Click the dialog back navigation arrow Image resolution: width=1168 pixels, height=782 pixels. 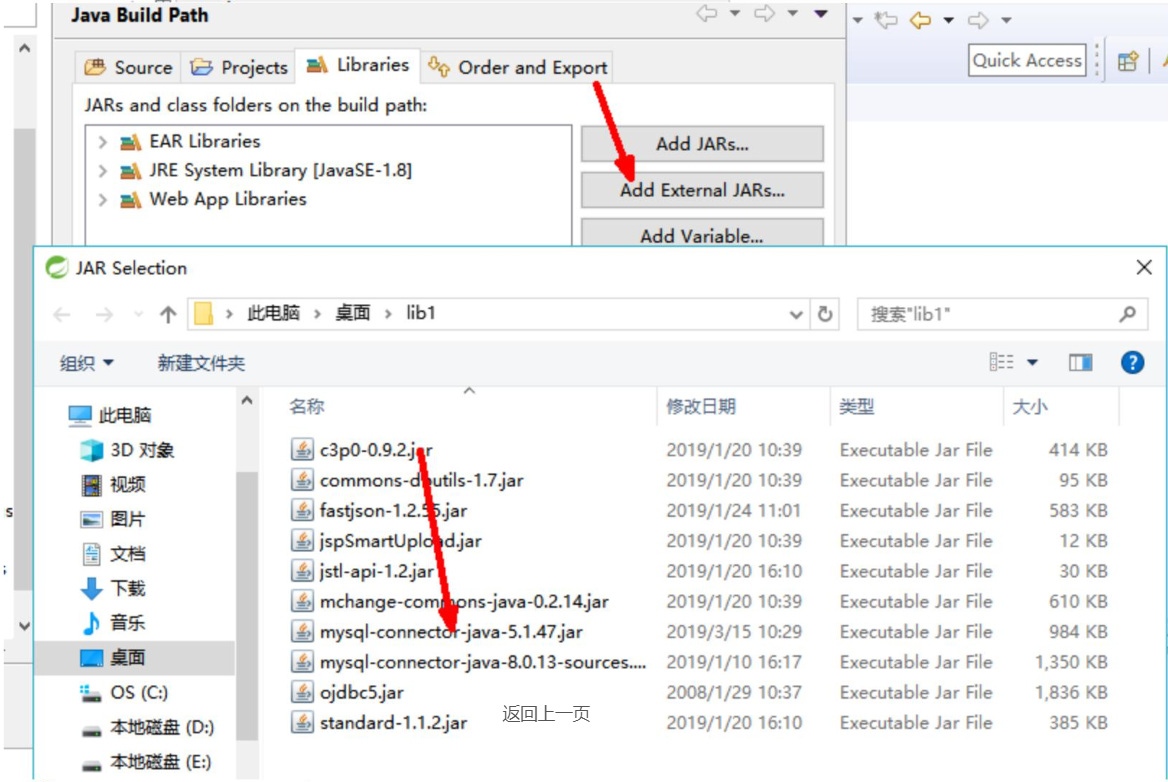[x=62, y=314]
